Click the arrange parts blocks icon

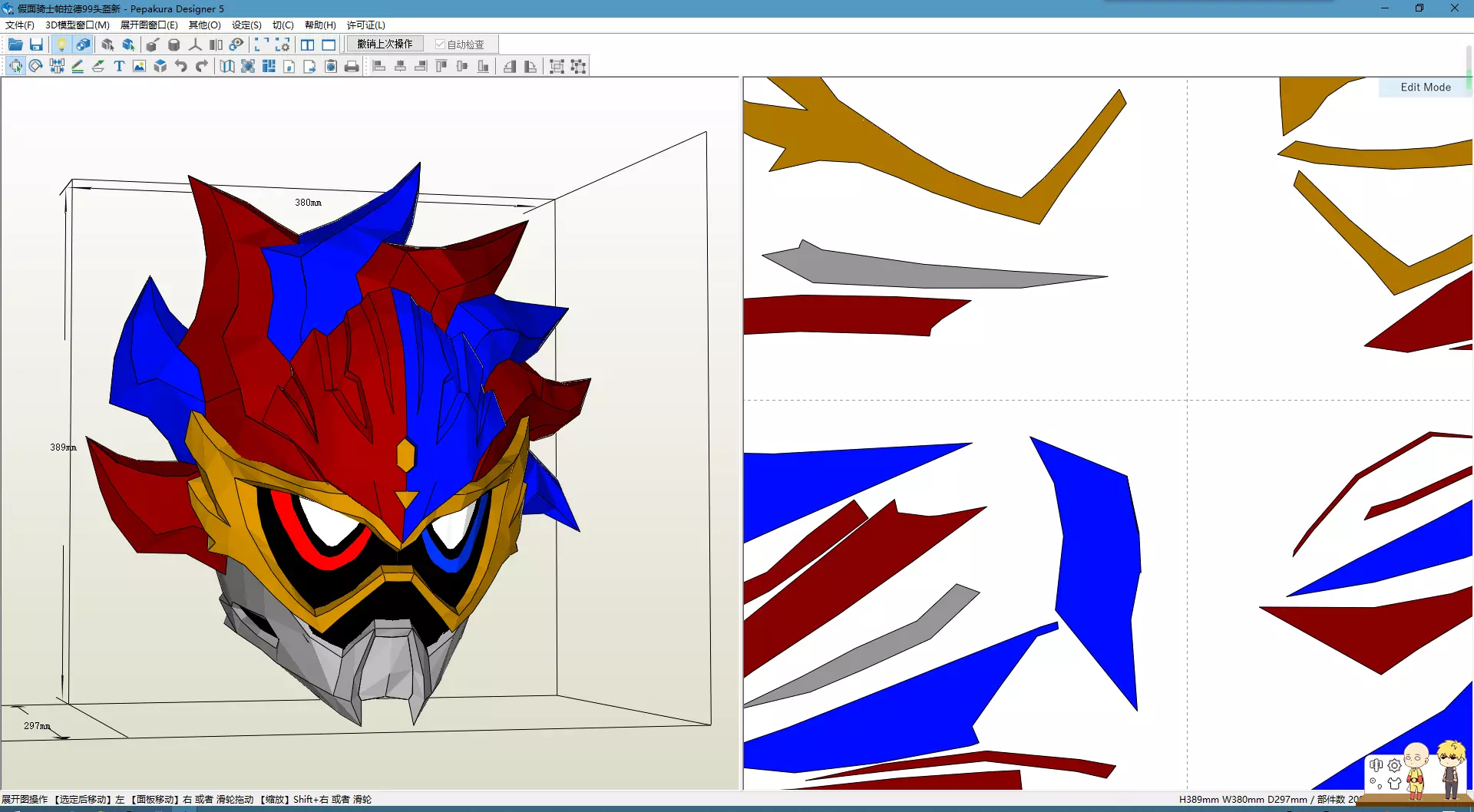pyautogui.click(x=269, y=66)
